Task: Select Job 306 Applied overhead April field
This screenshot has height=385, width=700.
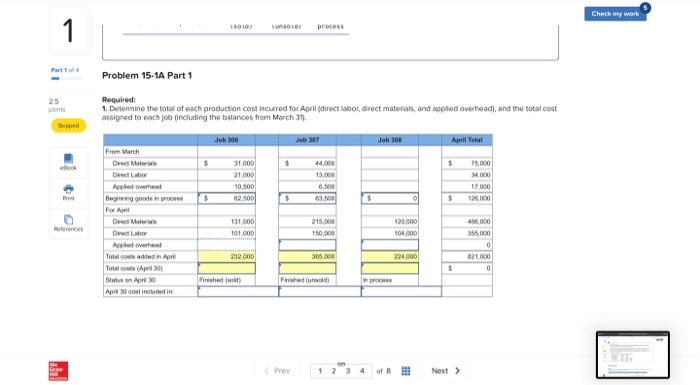Action: click(x=226, y=245)
